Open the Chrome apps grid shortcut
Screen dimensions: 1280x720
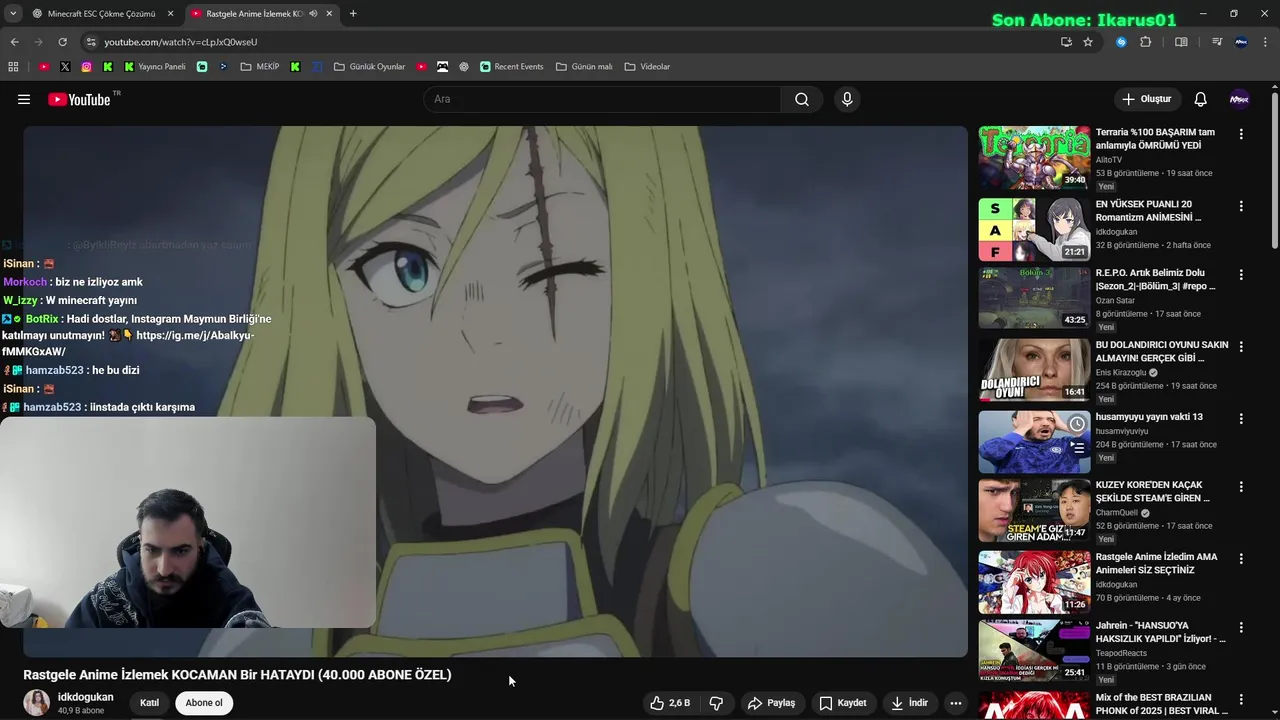tap(13, 67)
